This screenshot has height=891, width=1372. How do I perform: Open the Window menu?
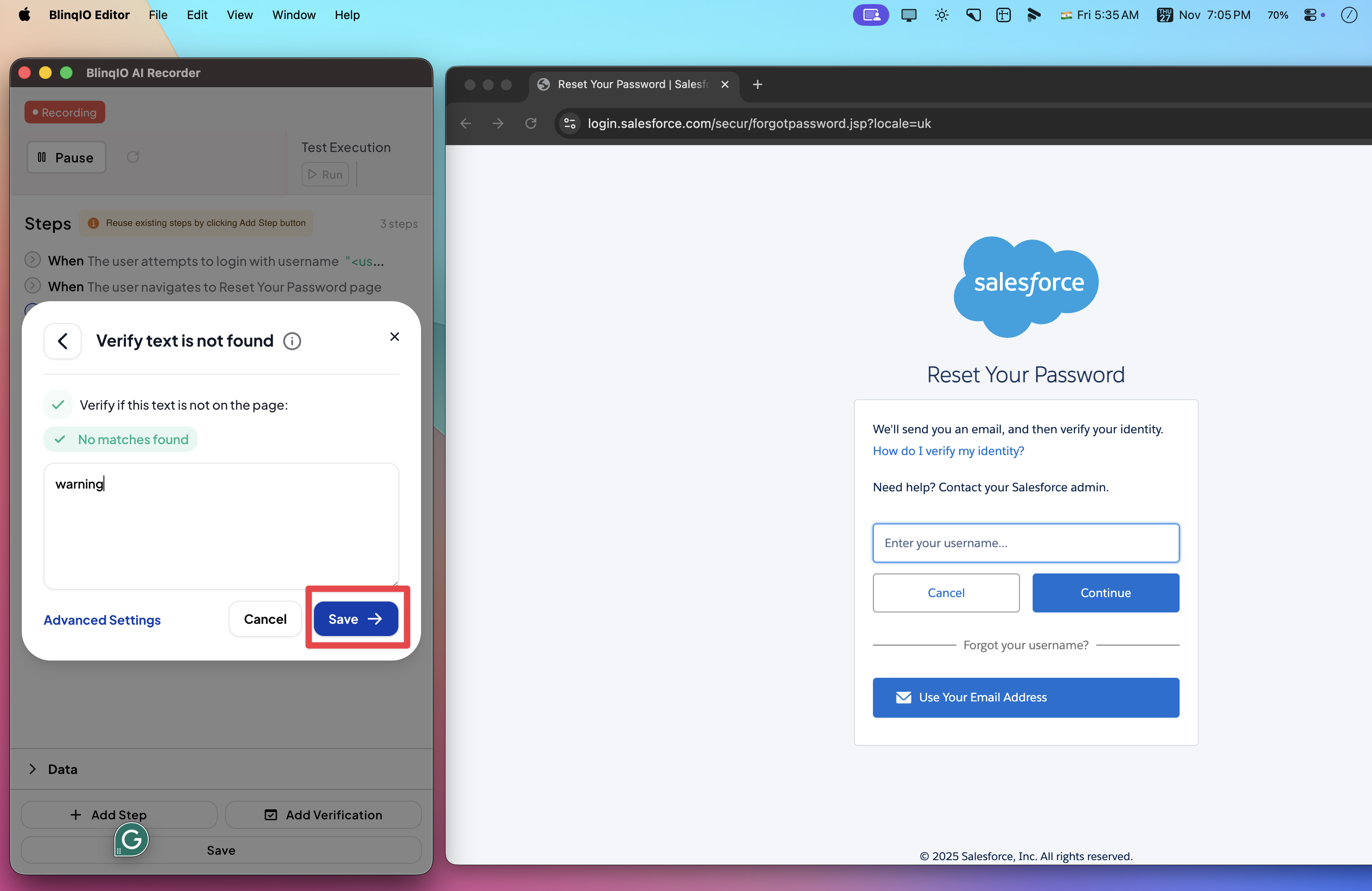click(294, 15)
